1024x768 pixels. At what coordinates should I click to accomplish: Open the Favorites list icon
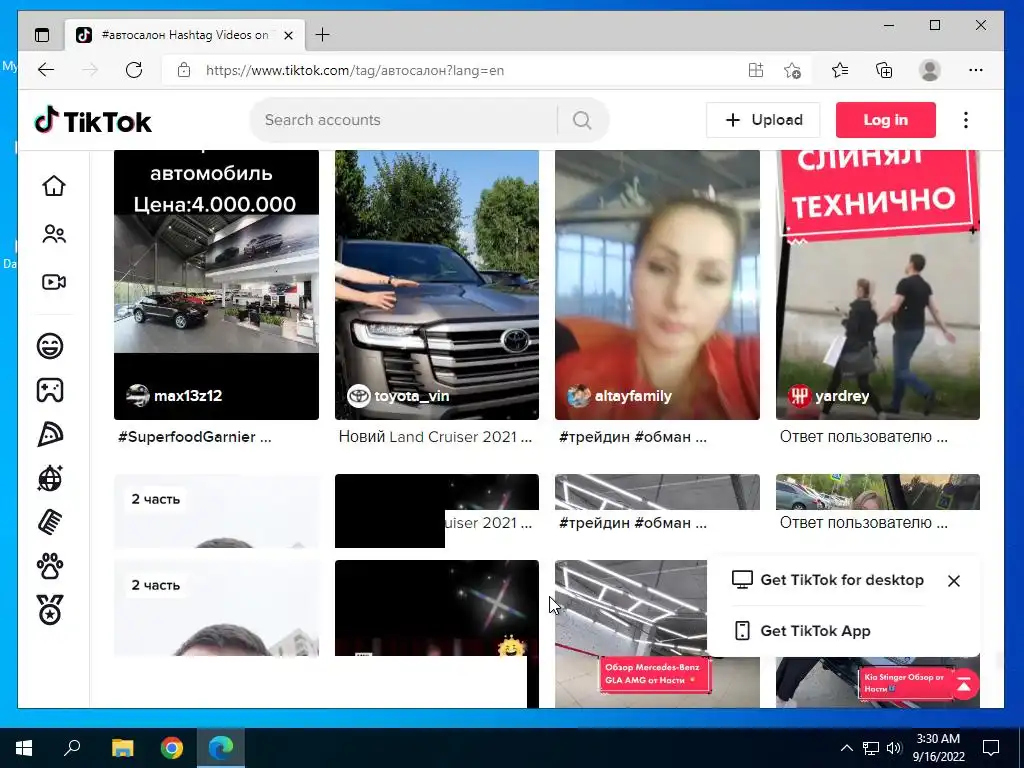840,70
